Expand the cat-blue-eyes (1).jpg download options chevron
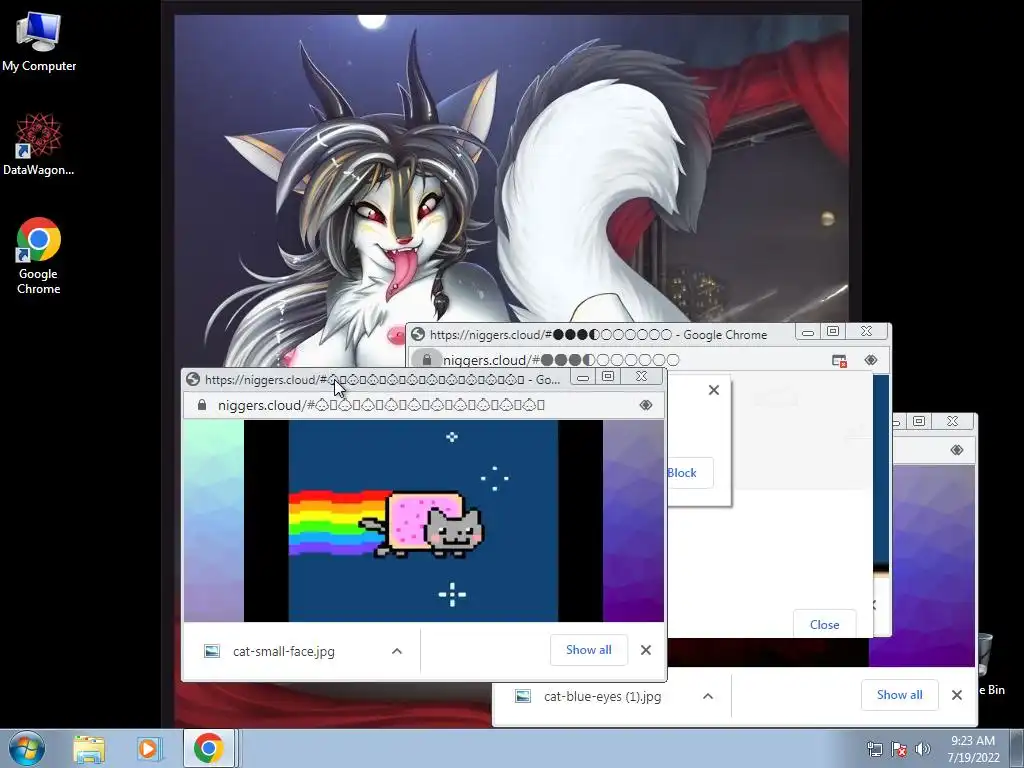Image resolution: width=1024 pixels, height=768 pixels. pyautogui.click(x=708, y=696)
